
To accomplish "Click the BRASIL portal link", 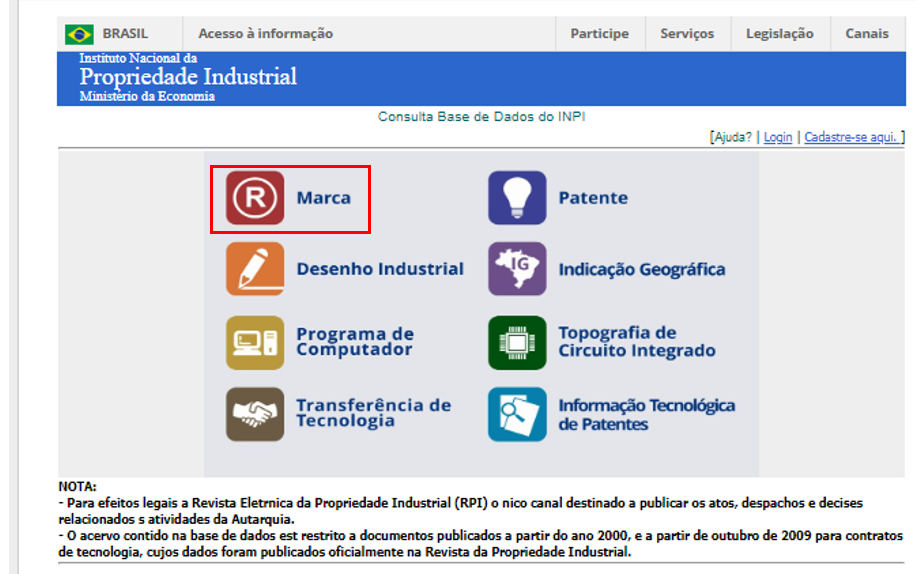I will pyautogui.click(x=125, y=34).
